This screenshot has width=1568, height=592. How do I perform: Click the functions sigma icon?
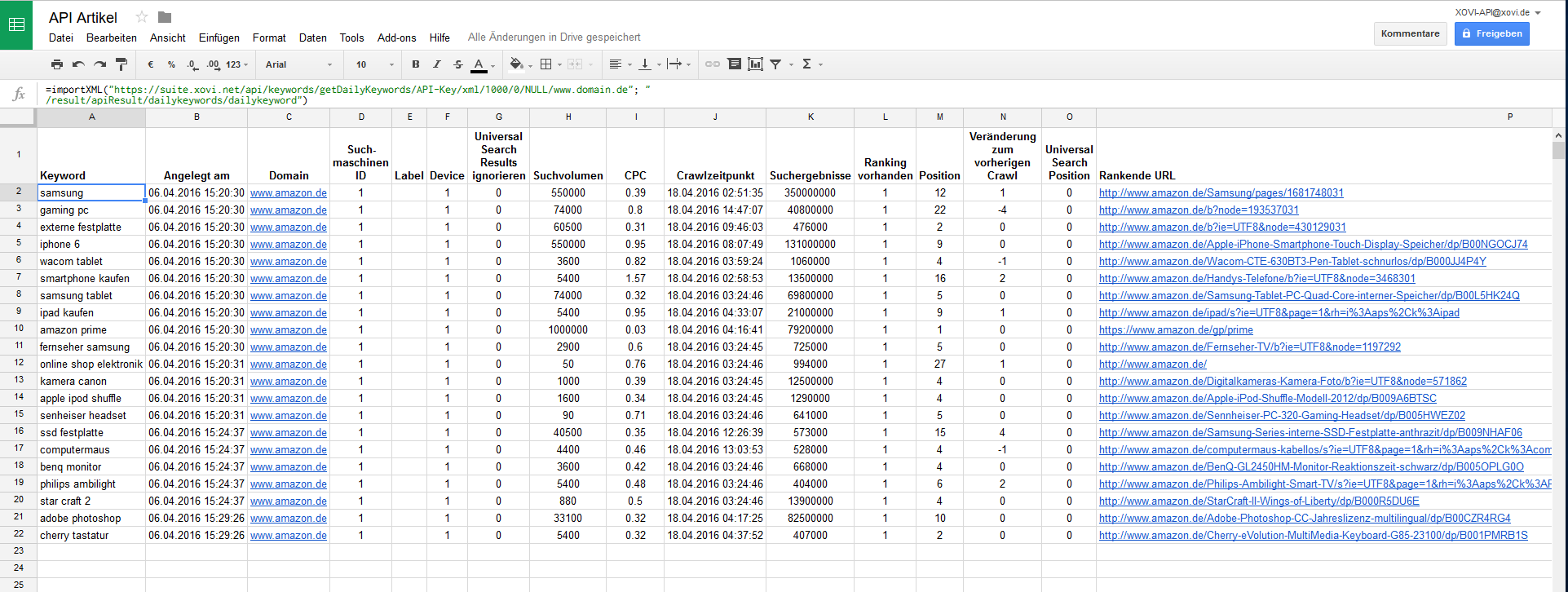[806, 64]
